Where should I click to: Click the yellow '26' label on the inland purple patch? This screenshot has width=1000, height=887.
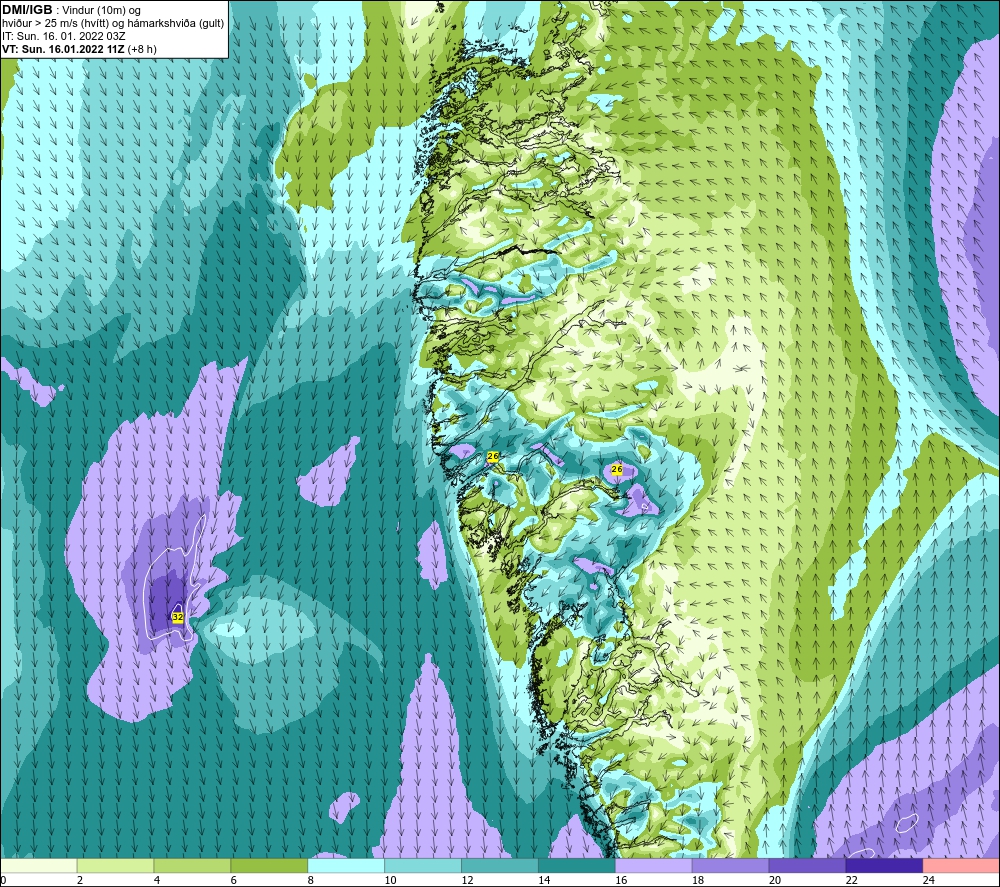point(617,469)
